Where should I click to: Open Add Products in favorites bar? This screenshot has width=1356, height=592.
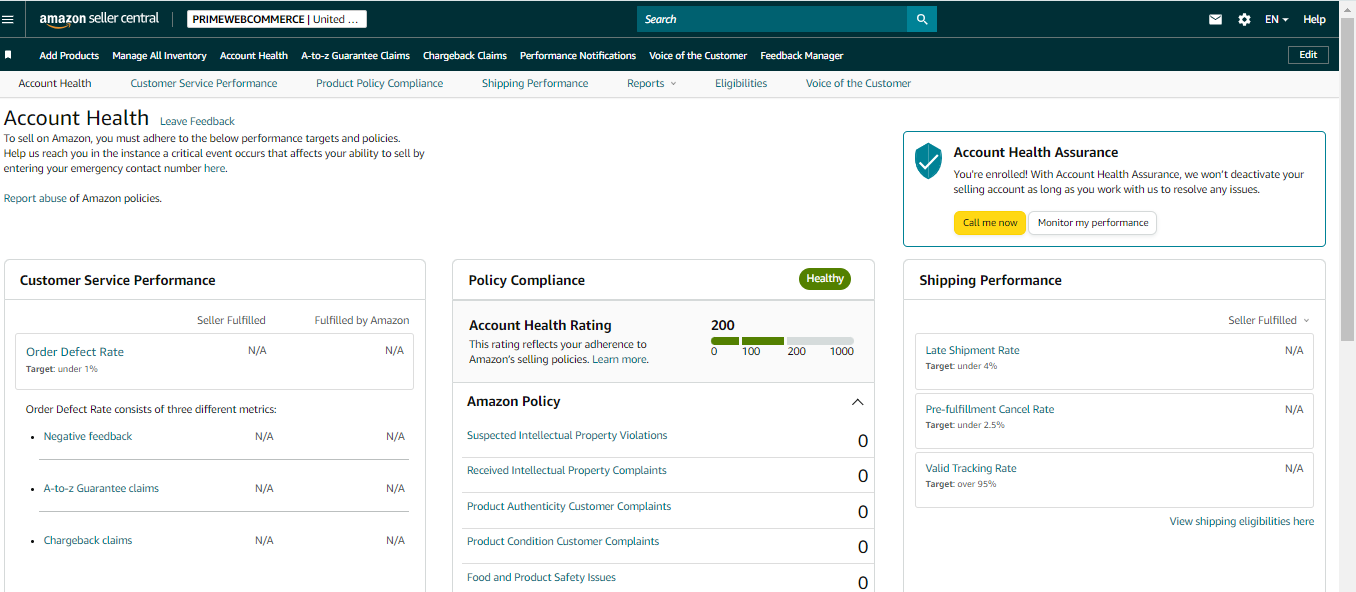click(69, 56)
